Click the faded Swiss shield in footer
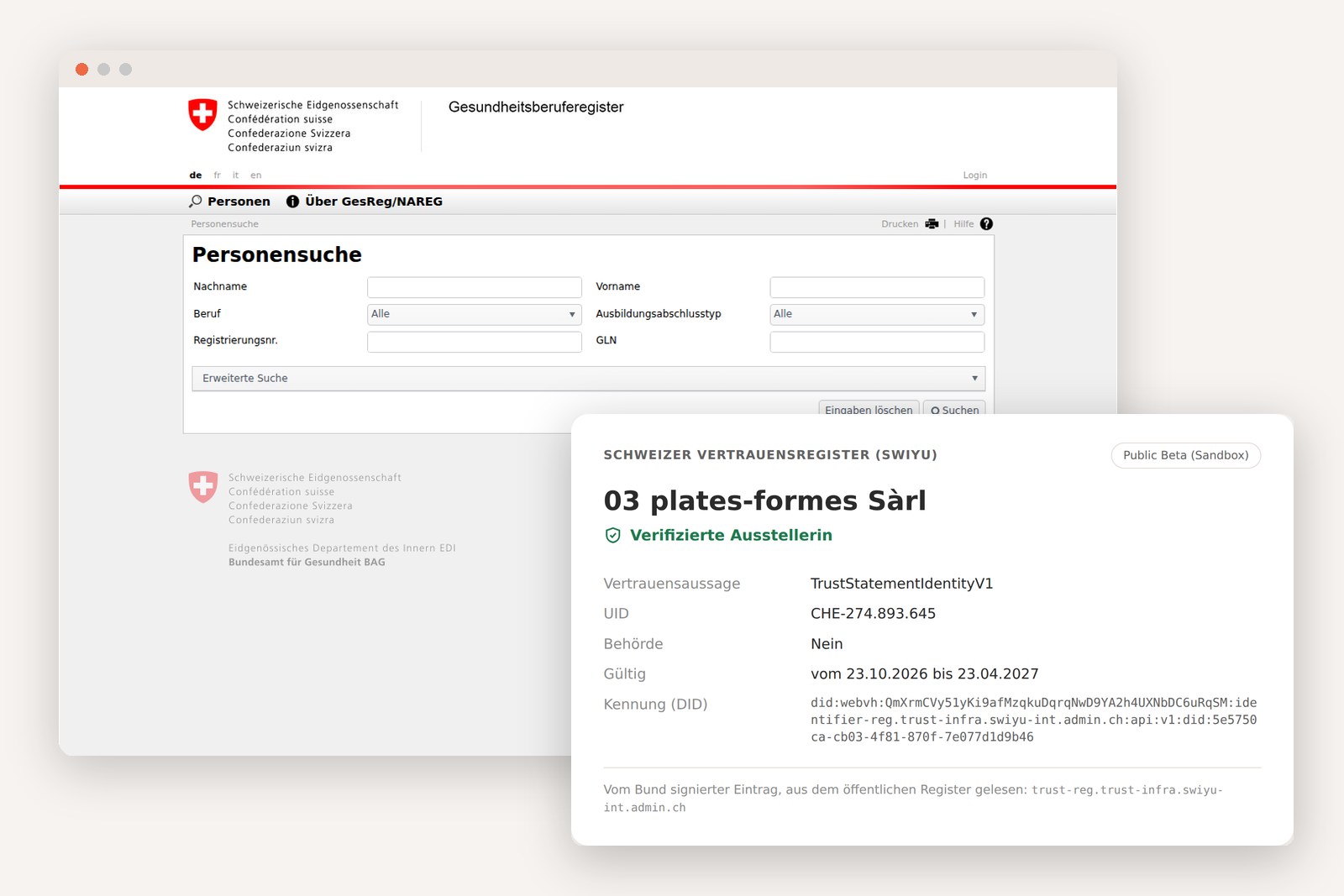 point(203,486)
